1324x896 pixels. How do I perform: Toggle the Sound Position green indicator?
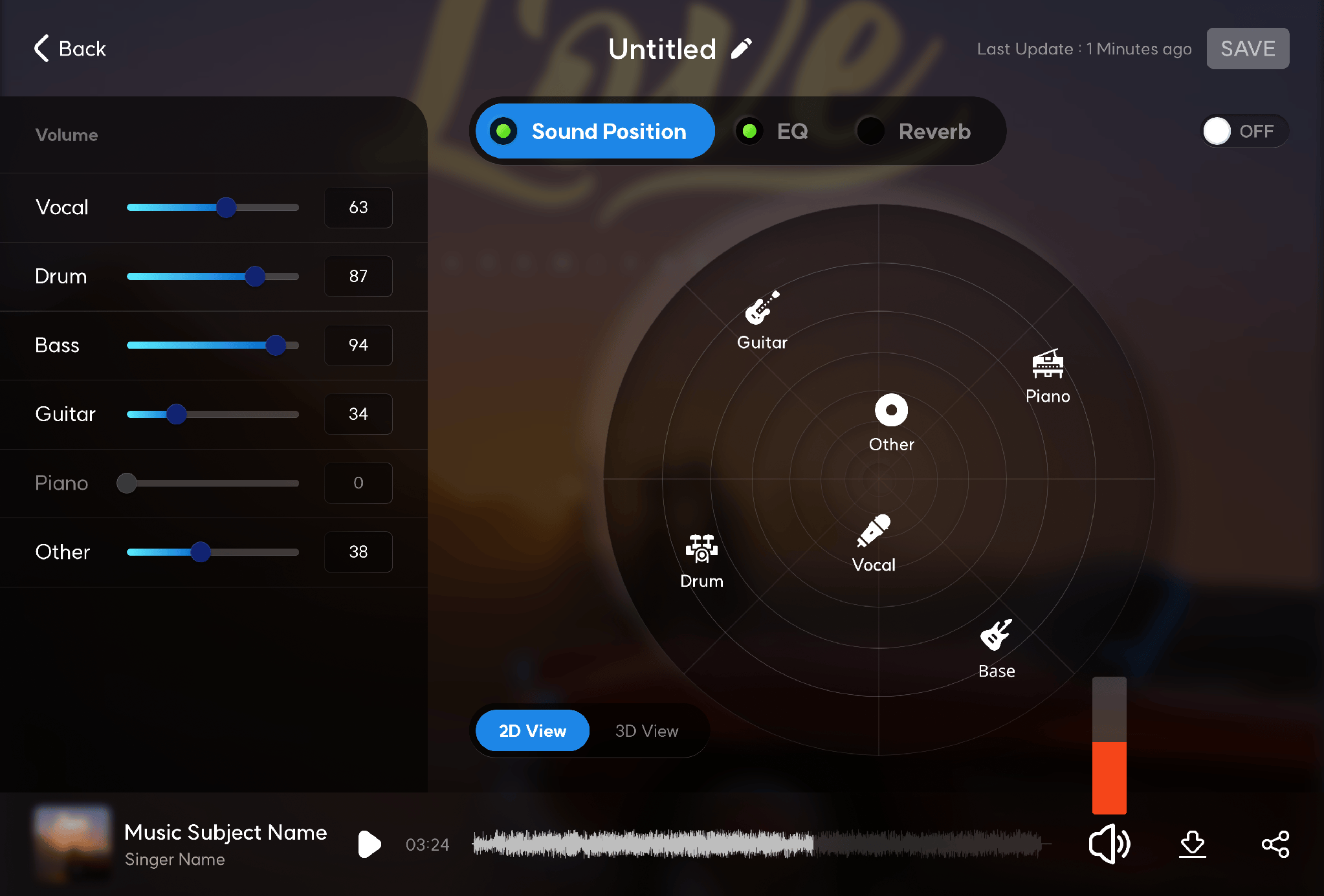(x=503, y=131)
